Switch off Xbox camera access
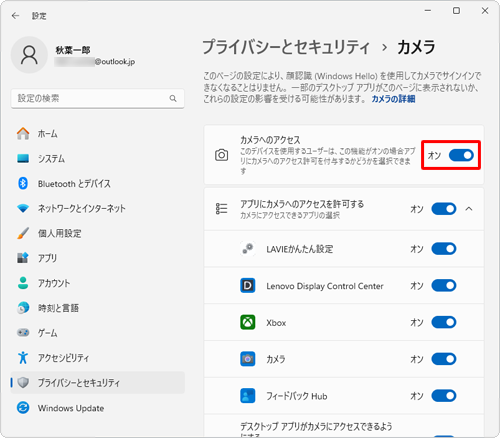 pos(444,322)
